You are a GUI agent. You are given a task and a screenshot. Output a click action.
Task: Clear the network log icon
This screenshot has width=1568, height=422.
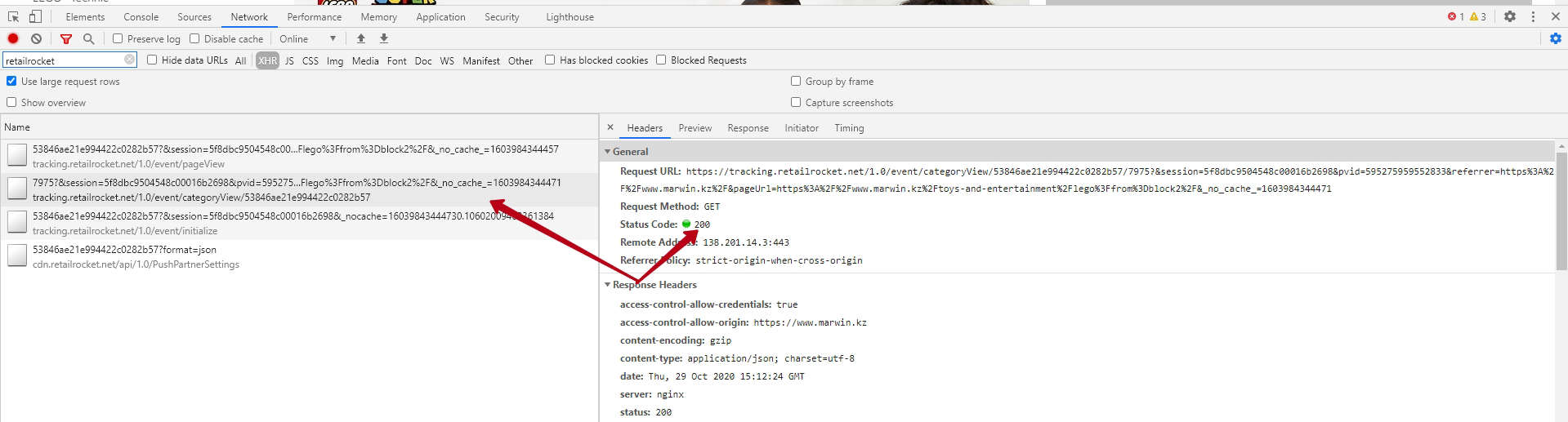tap(36, 38)
